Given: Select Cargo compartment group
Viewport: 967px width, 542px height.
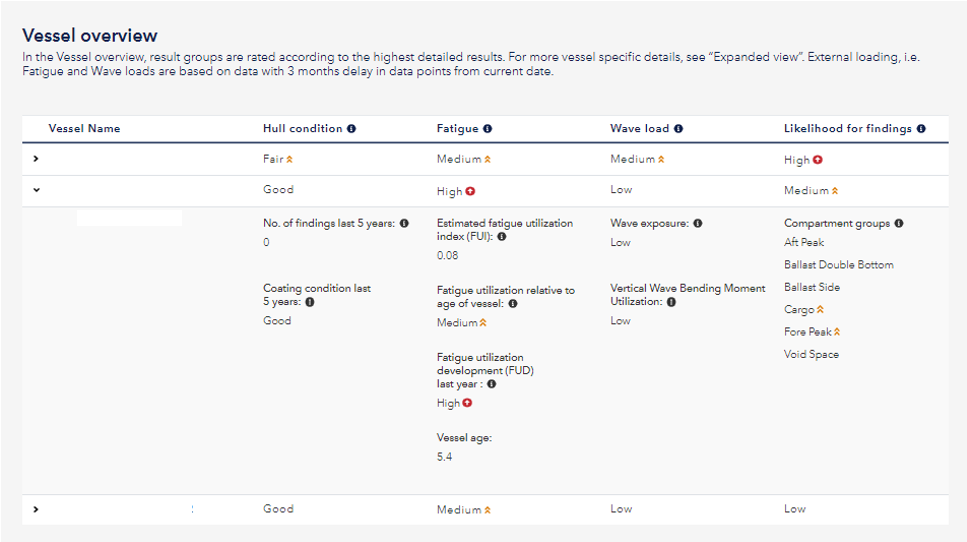Looking at the screenshot, I should tap(799, 310).
